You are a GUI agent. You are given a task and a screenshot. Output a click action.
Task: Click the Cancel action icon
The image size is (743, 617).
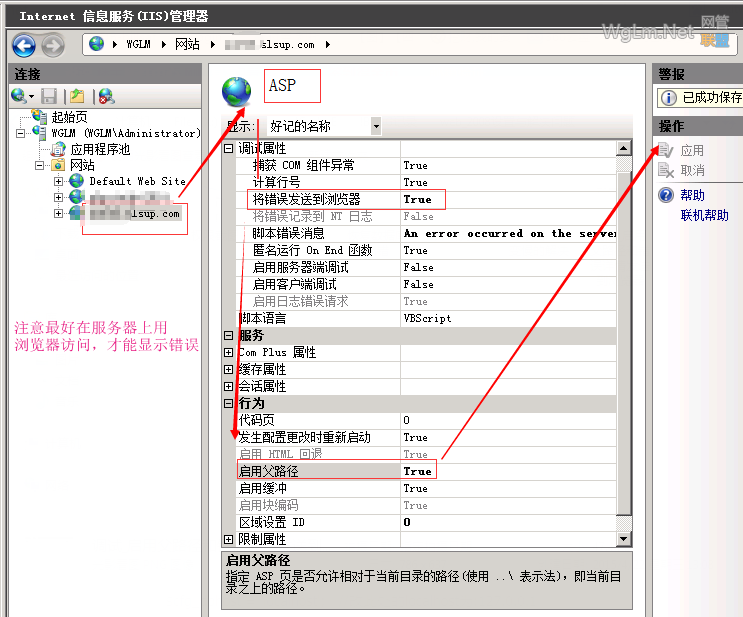tap(666, 170)
